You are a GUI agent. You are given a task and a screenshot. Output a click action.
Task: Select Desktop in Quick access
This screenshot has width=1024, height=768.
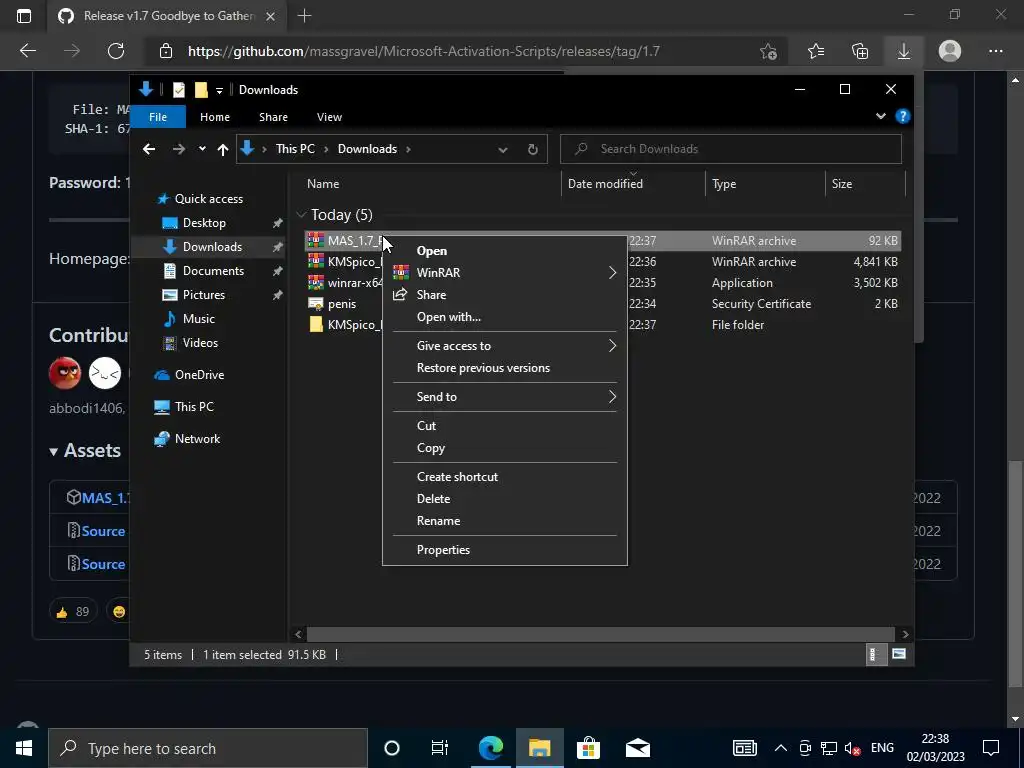[204, 223]
